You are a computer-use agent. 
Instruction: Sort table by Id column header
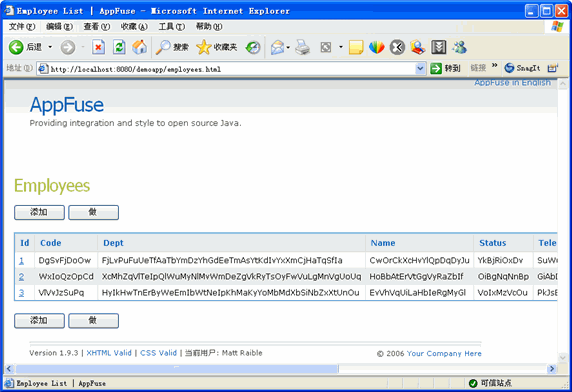[x=24, y=243]
